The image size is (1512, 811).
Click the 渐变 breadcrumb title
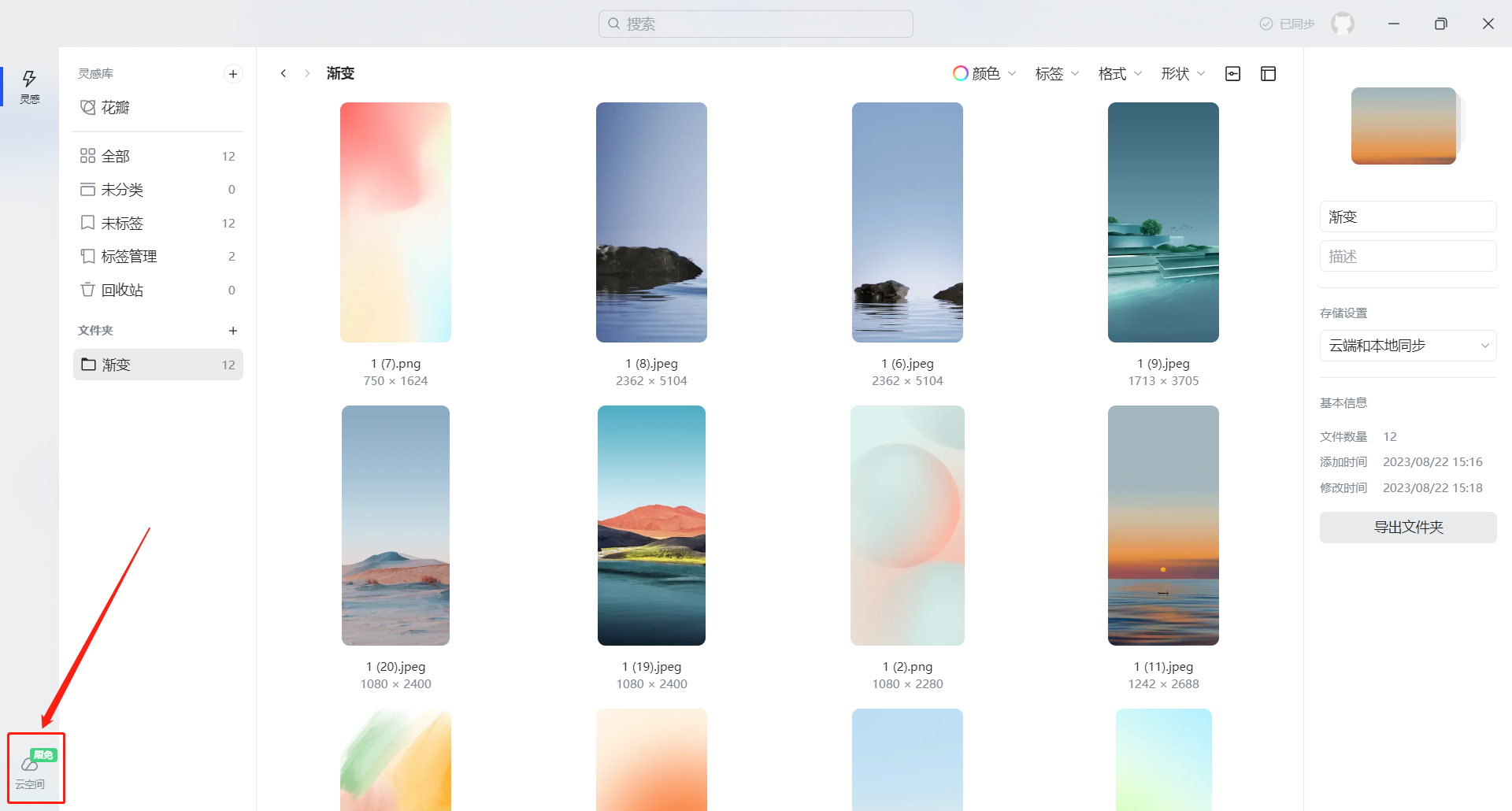(340, 73)
